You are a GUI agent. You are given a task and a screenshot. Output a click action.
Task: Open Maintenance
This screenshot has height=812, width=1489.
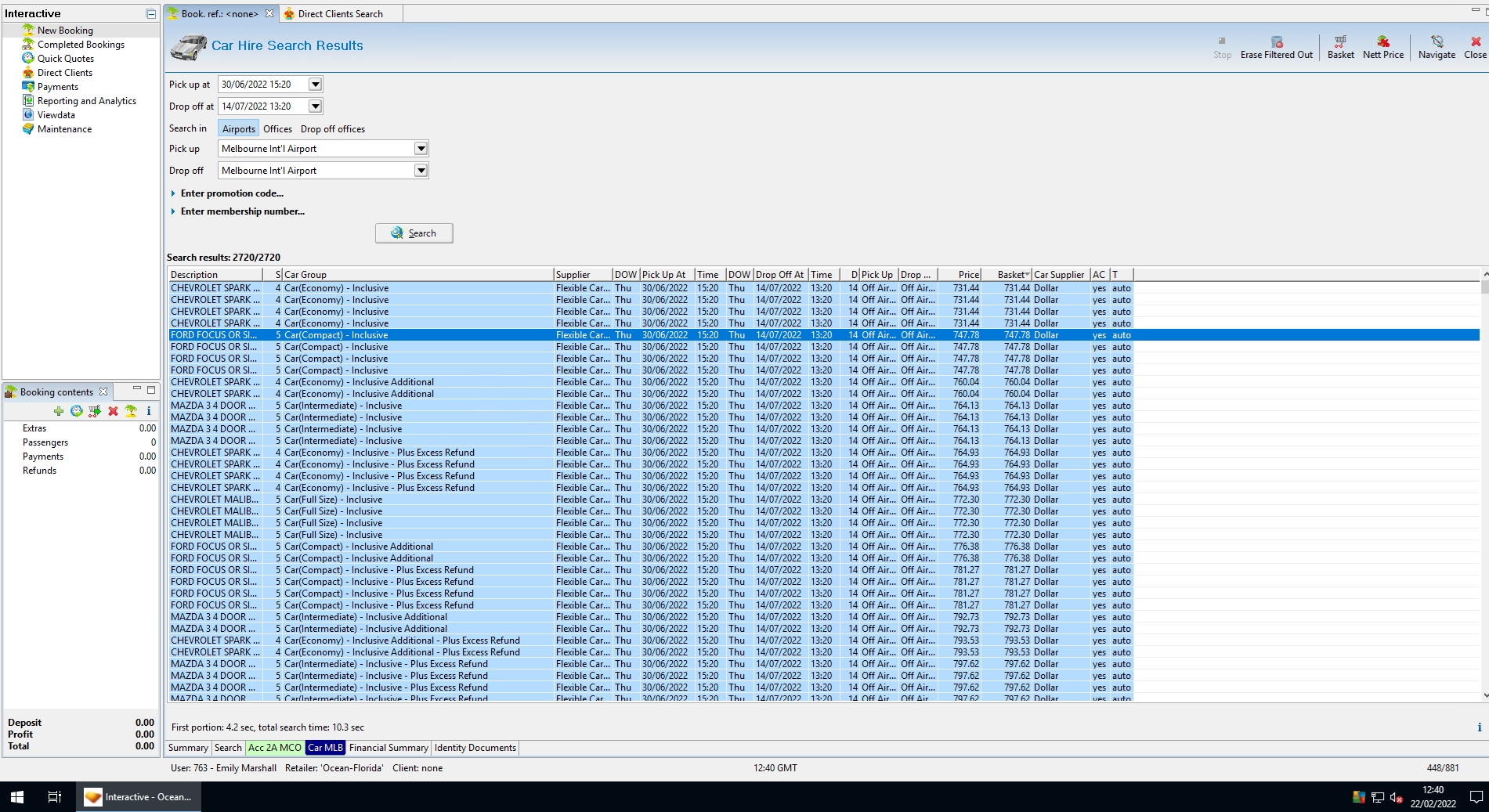[64, 129]
